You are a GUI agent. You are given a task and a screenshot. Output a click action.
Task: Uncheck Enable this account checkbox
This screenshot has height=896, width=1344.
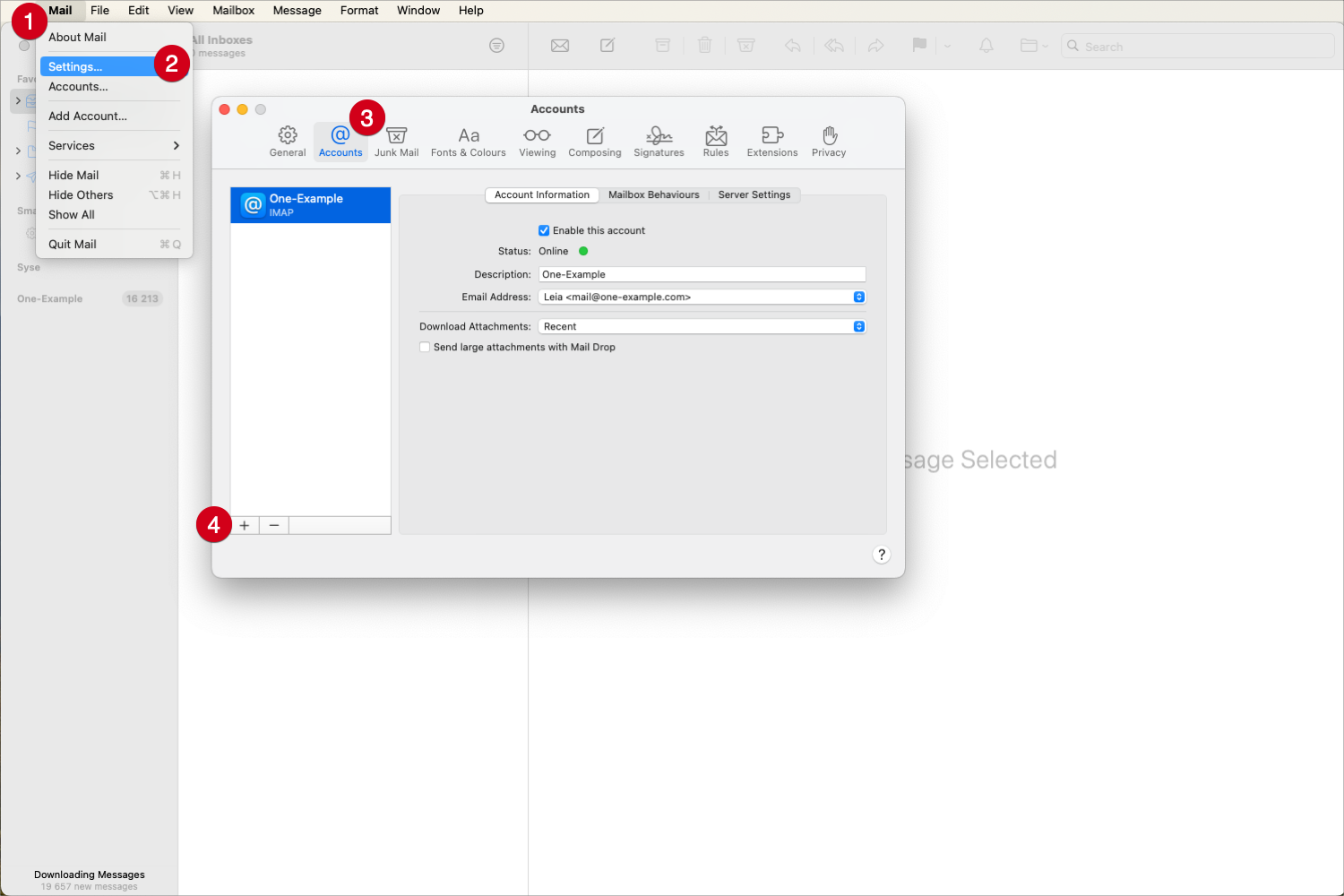544,231
